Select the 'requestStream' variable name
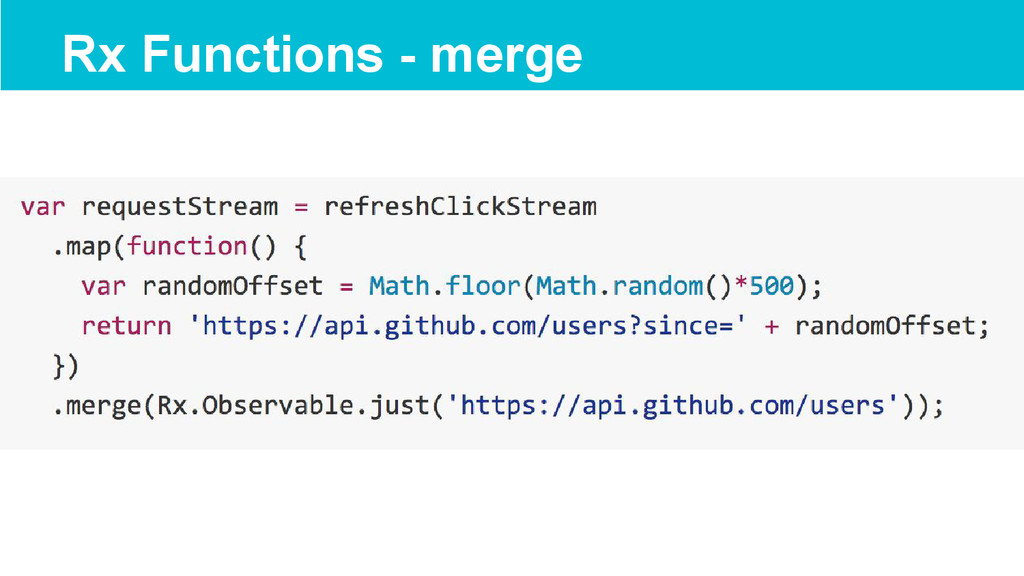Image resolution: width=1024 pixels, height=576 pixels. click(x=180, y=207)
